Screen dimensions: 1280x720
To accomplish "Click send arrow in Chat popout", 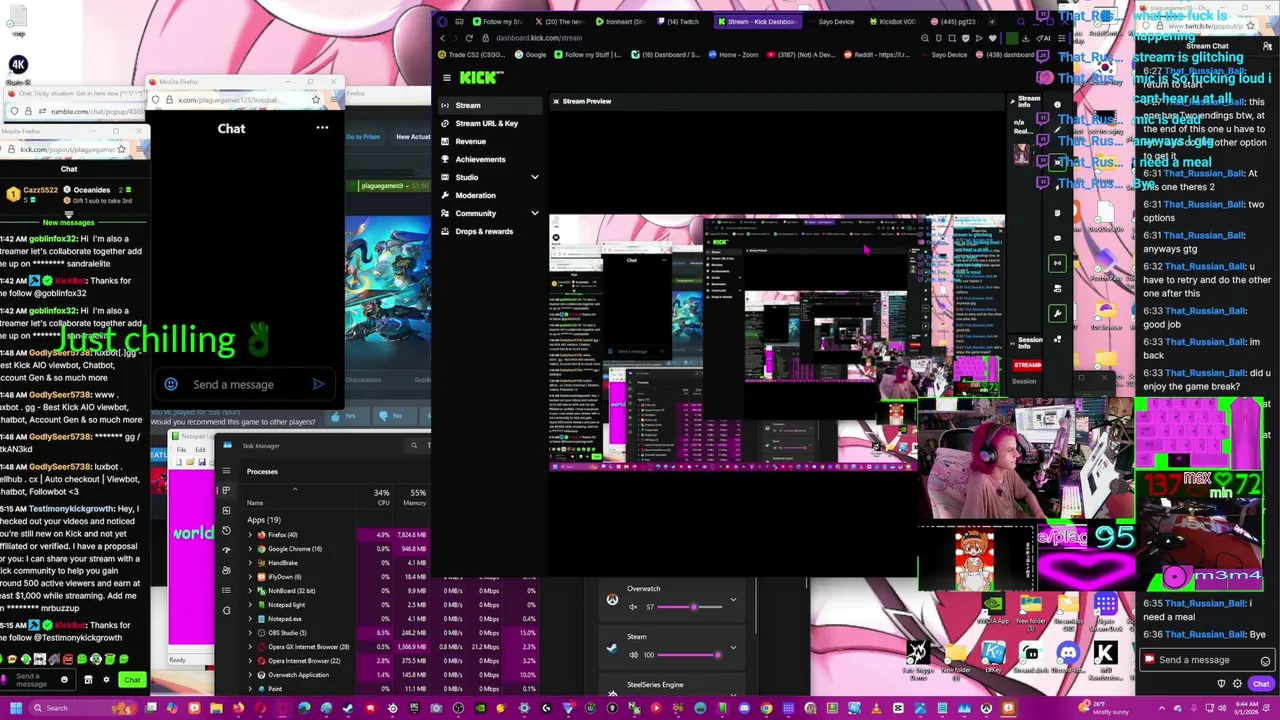I will [318, 384].
